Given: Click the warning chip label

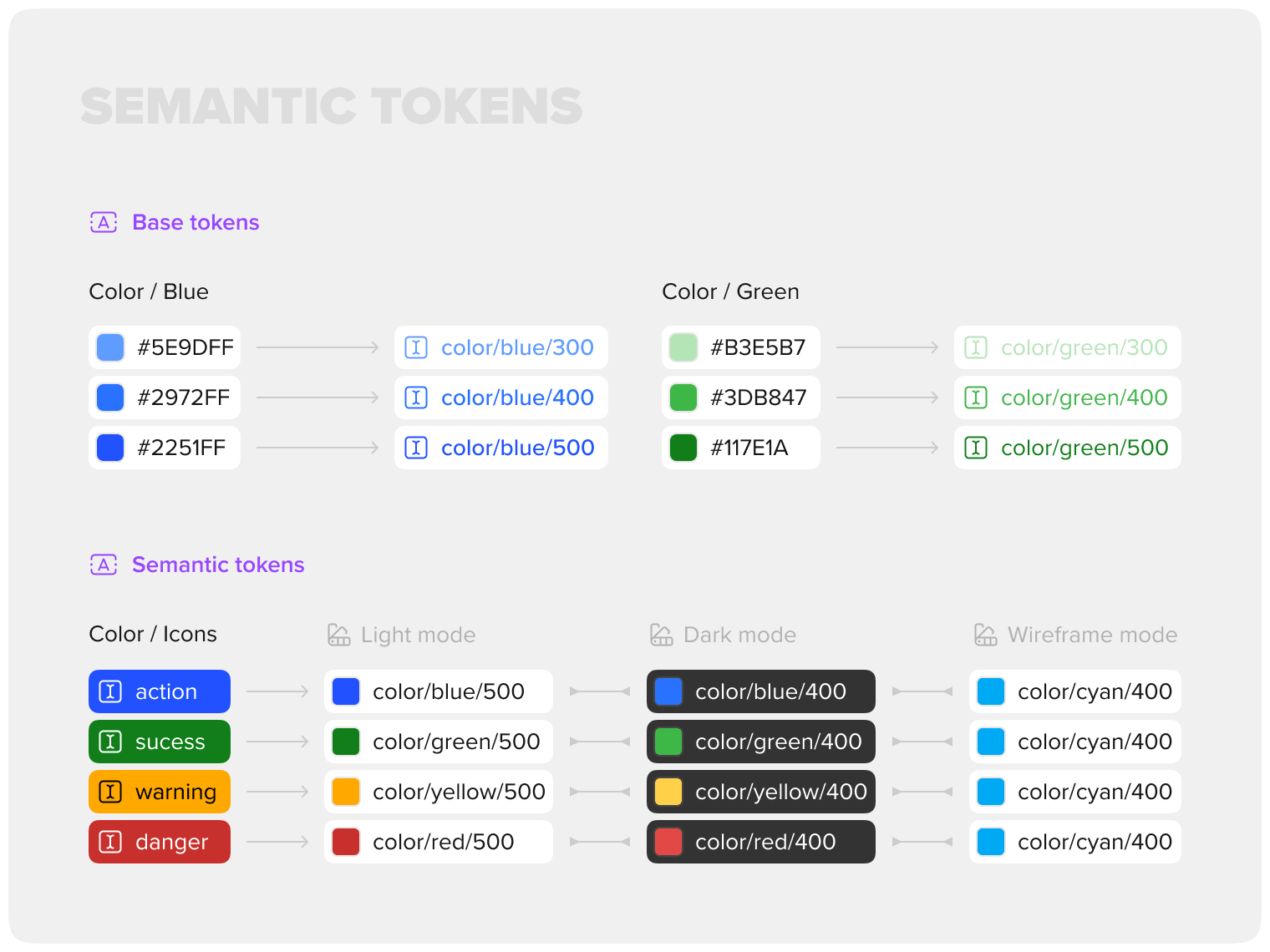Looking at the screenshot, I should 175,792.
